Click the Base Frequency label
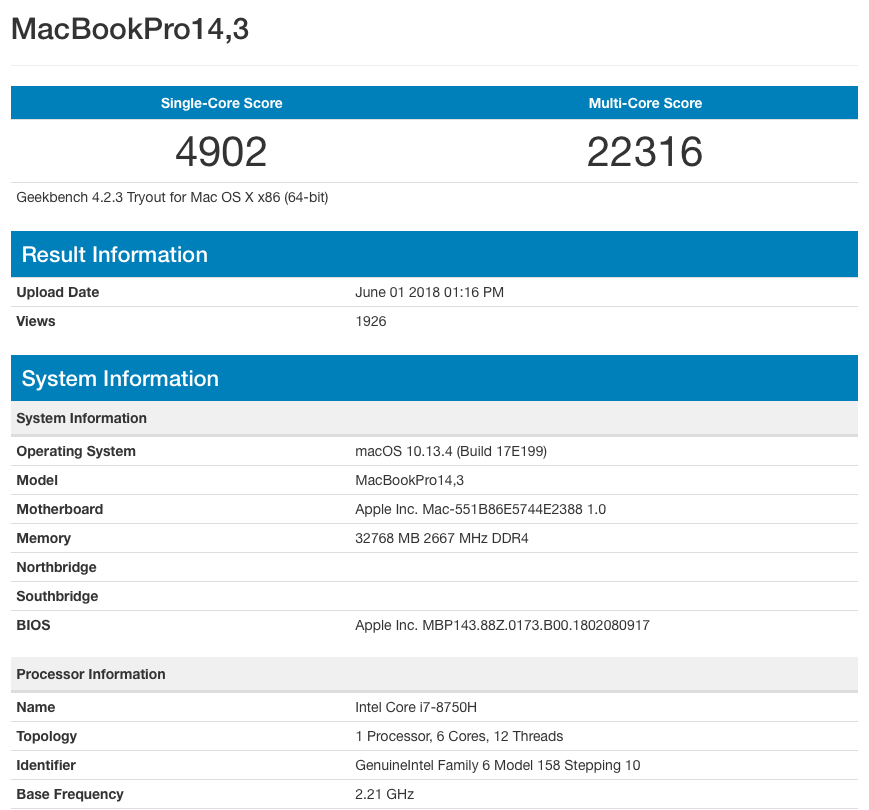869x810 pixels. tap(70, 794)
